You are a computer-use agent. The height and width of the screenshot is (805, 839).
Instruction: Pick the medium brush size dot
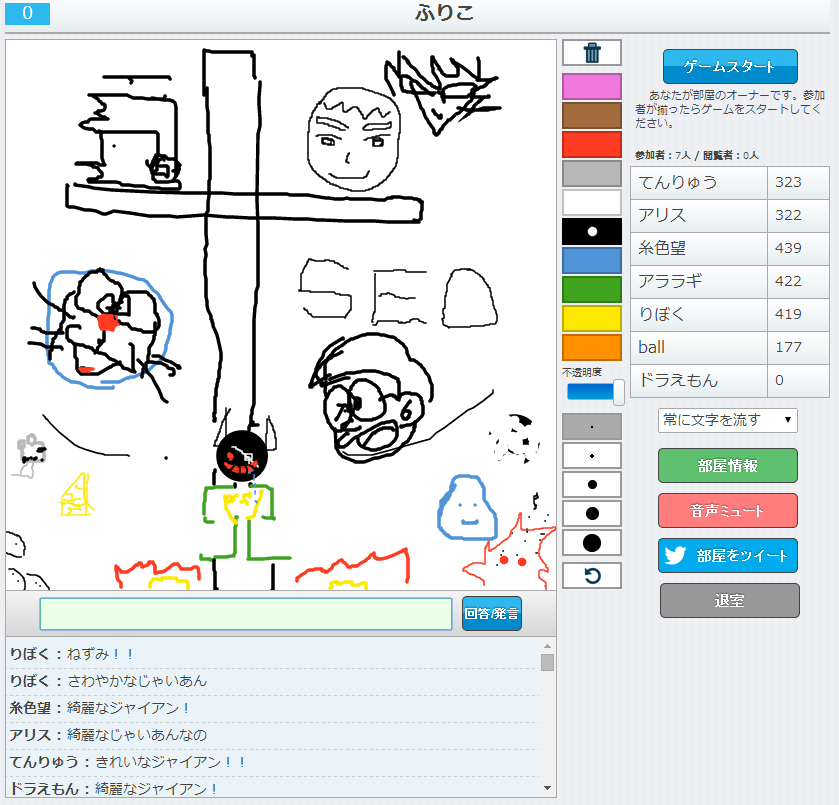point(592,484)
